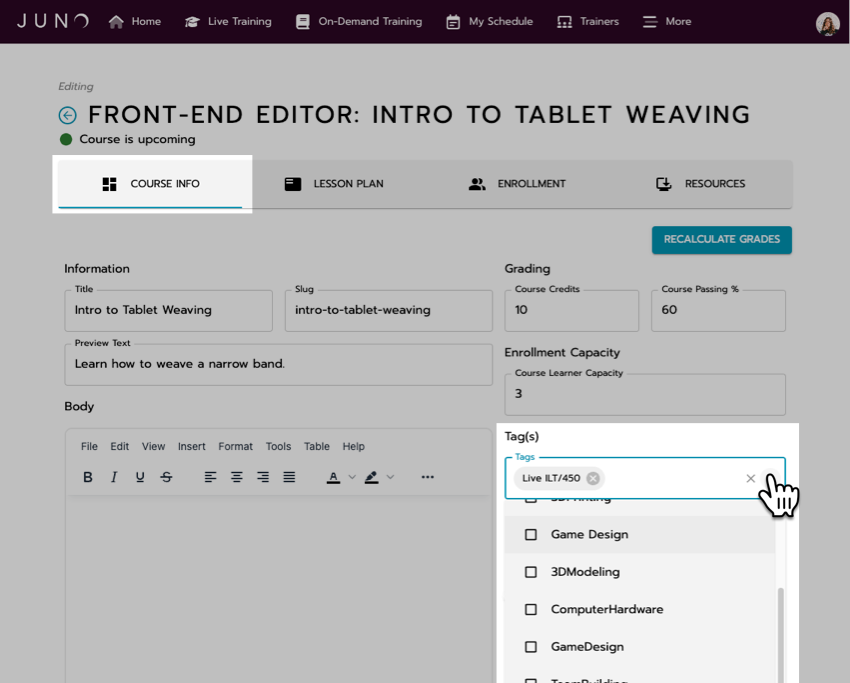Viewport: 850px width, 683px height.
Task: Open the highlight color dropdown arrow
Action: 390,477
